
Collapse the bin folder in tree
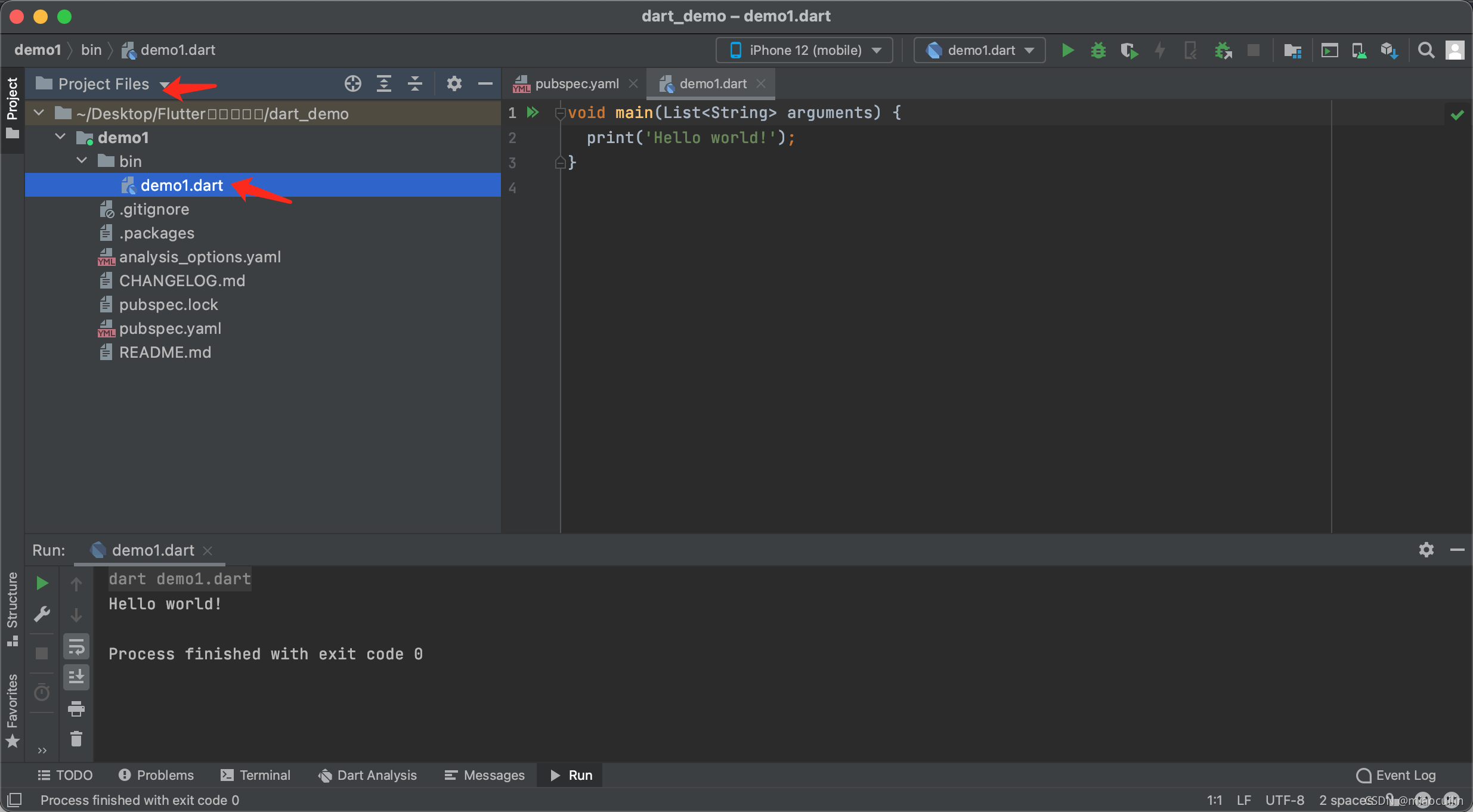pyautogui.click(x=82, y=161)
